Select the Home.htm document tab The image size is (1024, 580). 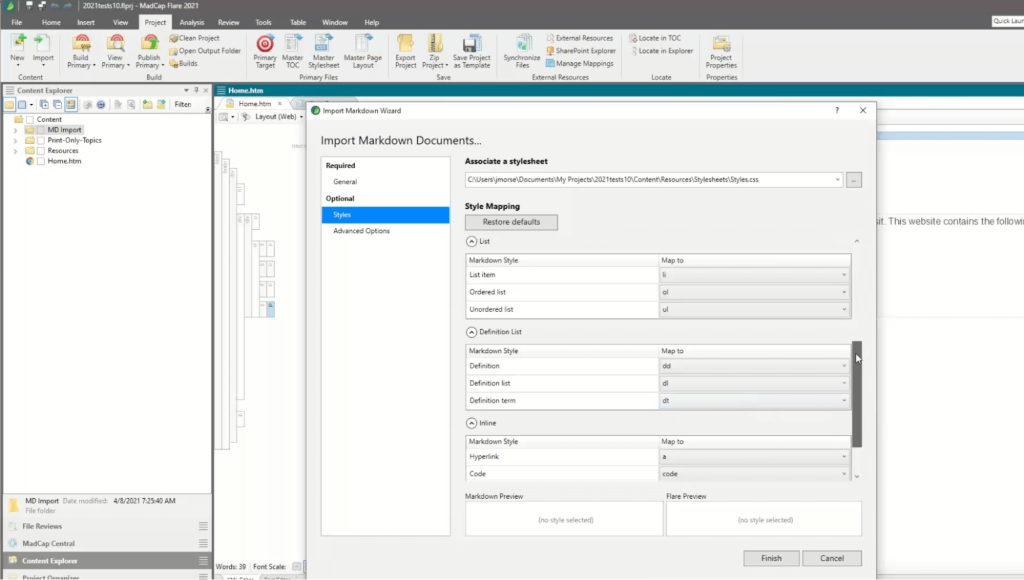pyautogui.click(x=255, y=104)
